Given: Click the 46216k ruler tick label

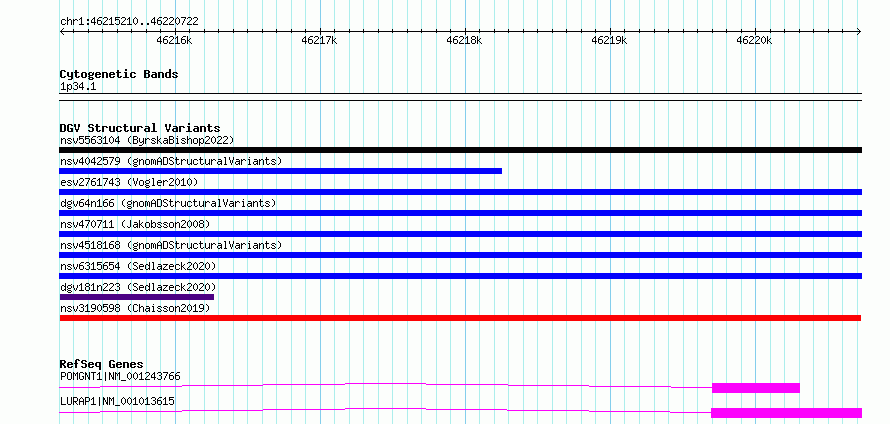Looking at the screenshot, I should [x=175, y=40].
